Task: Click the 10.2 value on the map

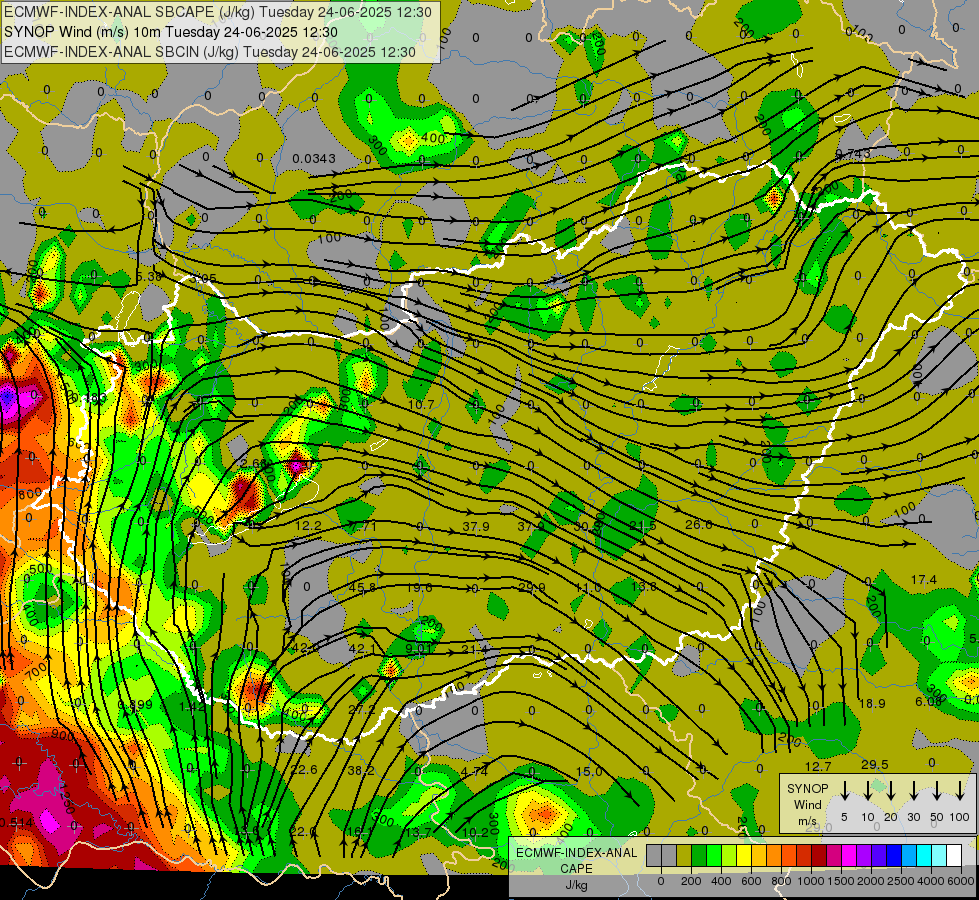Action: pos(476,833)
